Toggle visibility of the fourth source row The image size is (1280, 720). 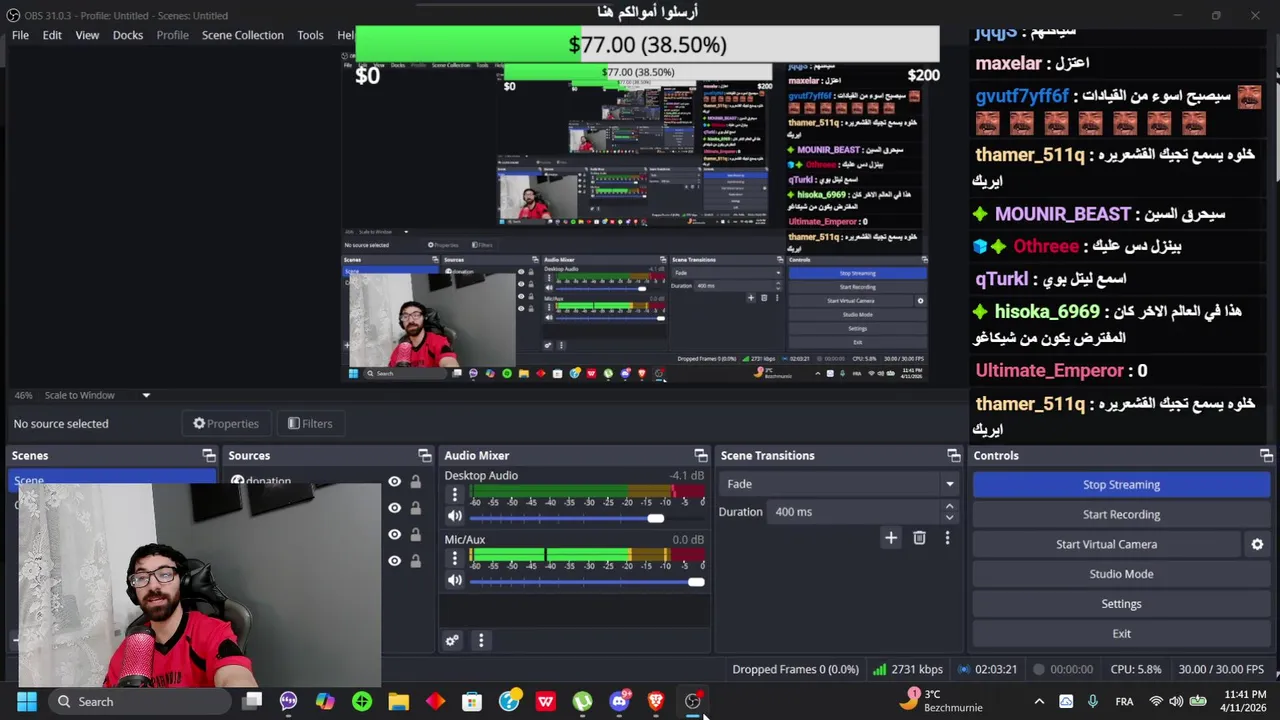pos(394,560)
